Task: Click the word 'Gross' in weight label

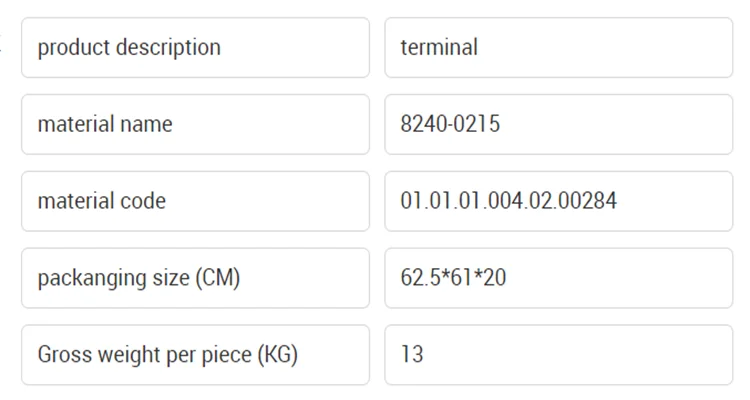Action: (x=64, y=355)
